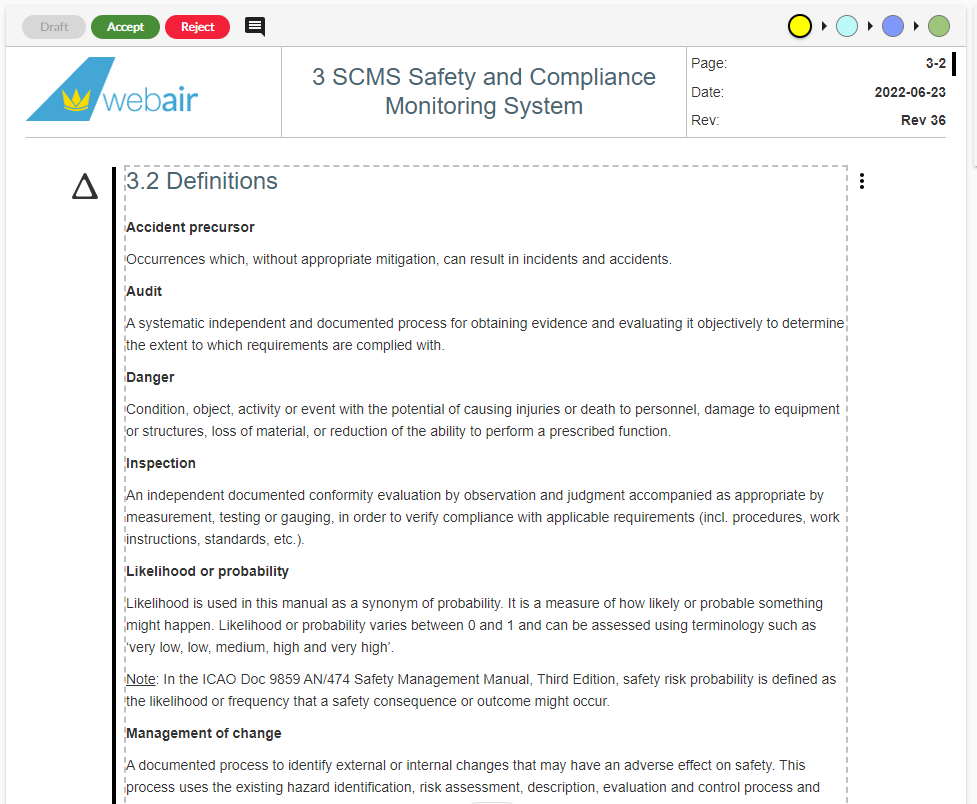Mark the section as Accepted
977x804 pixels.
125,27
